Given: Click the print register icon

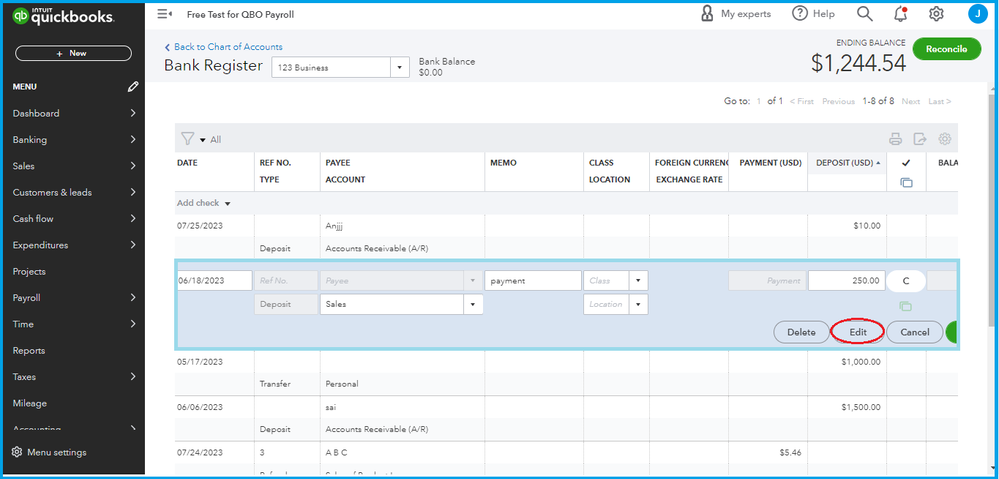Looking at the screenshot, I should pos(895,140).
